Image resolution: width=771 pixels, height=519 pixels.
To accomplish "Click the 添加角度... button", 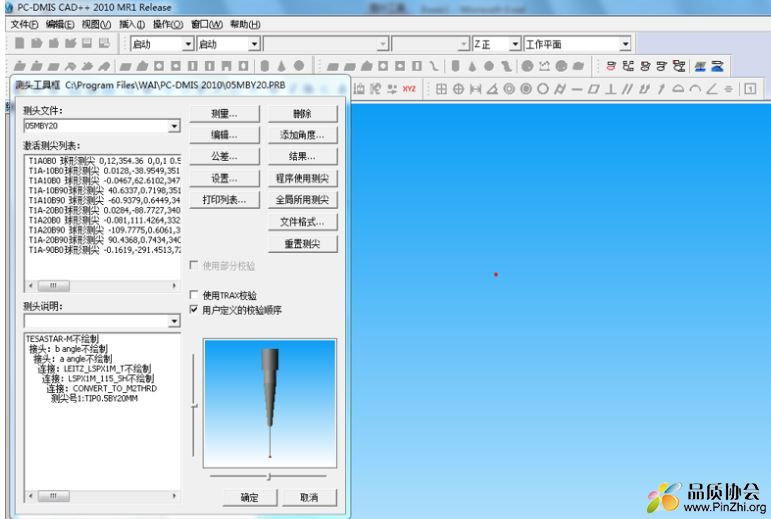I will 302,135.
